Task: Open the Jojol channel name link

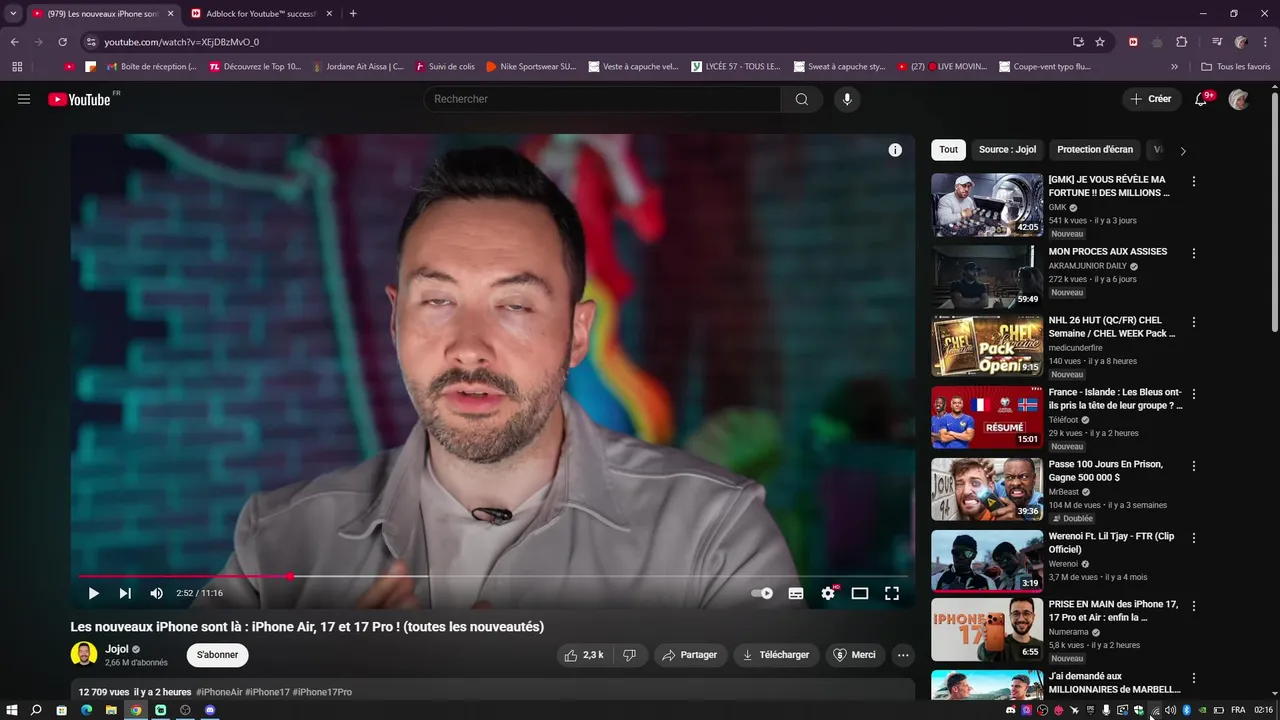Action: [117, 649]
